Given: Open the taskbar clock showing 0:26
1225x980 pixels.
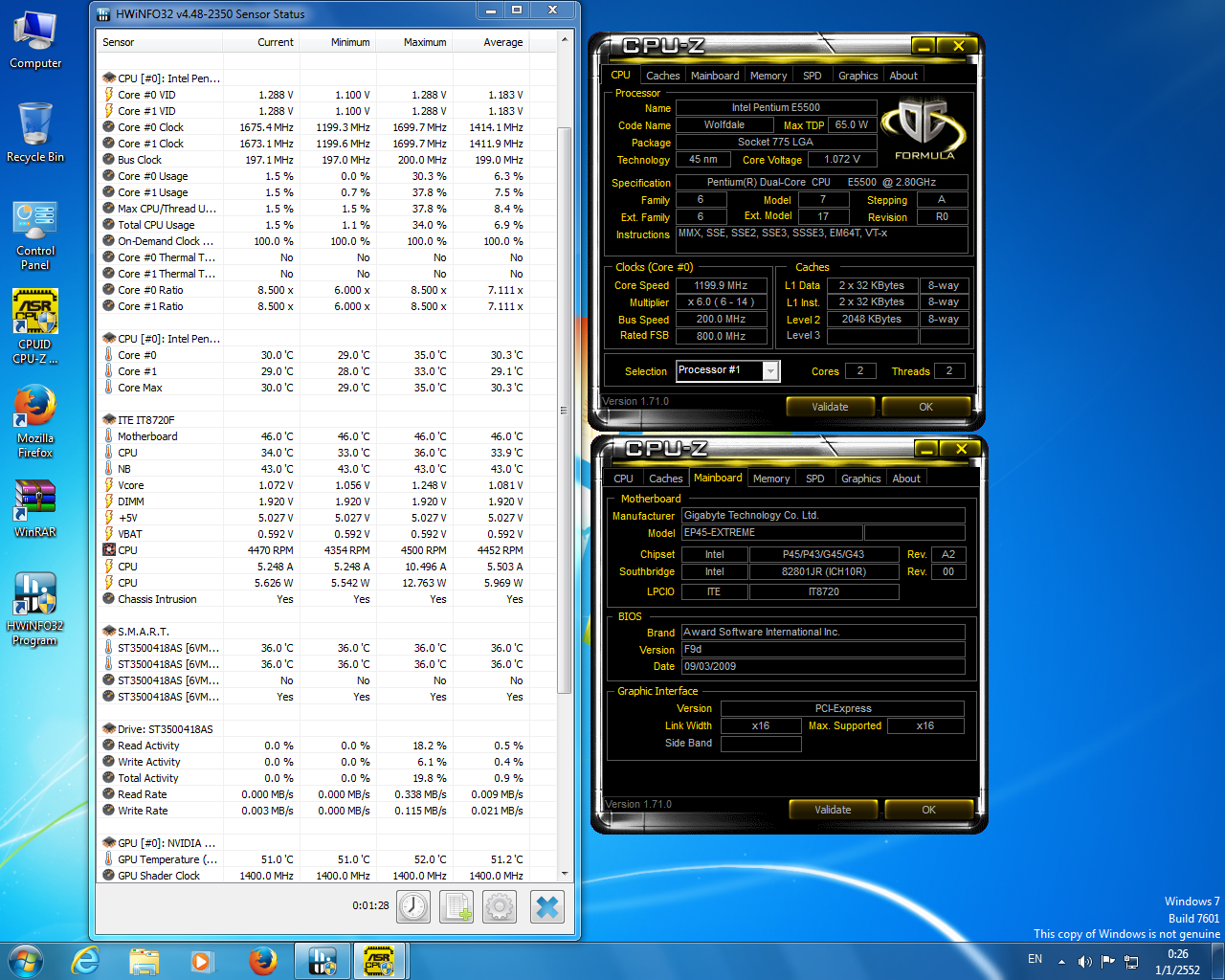Looking at the screenshot, I should (1177, 961).
